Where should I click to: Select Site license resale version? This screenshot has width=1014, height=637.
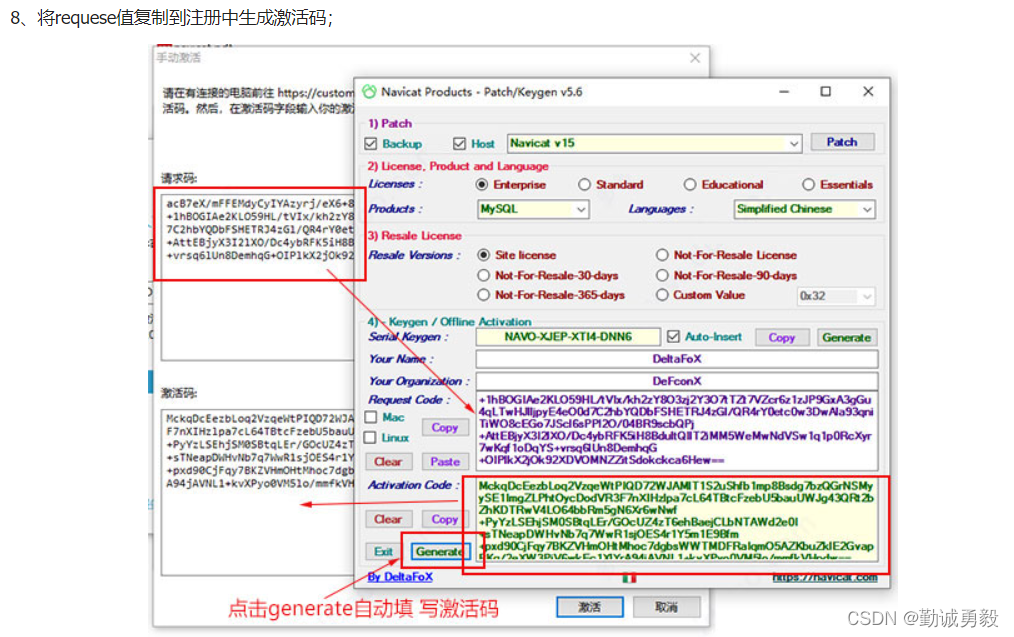483,255
